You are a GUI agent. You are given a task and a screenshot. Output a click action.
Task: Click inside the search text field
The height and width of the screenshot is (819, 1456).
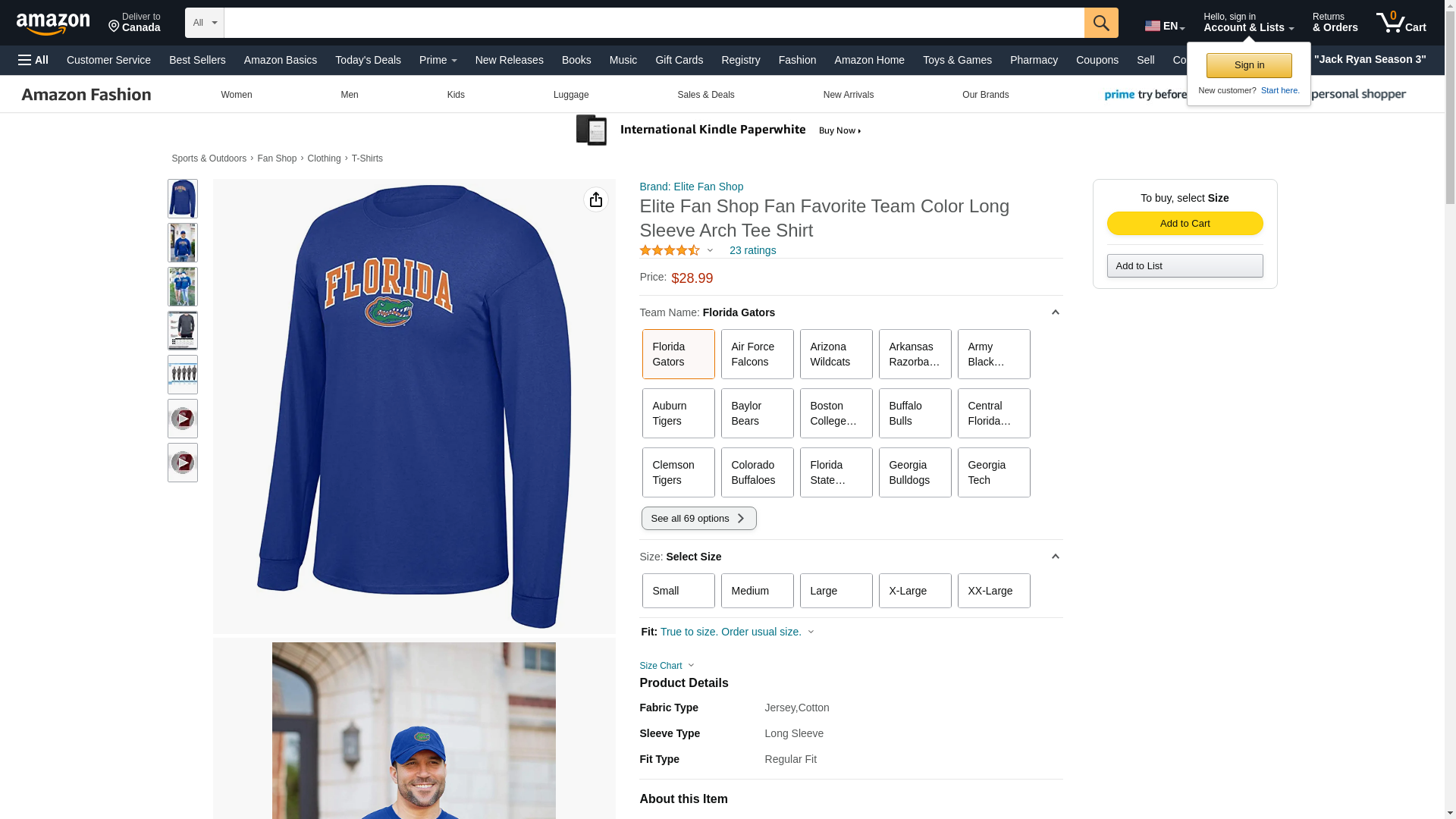point(653,23)
